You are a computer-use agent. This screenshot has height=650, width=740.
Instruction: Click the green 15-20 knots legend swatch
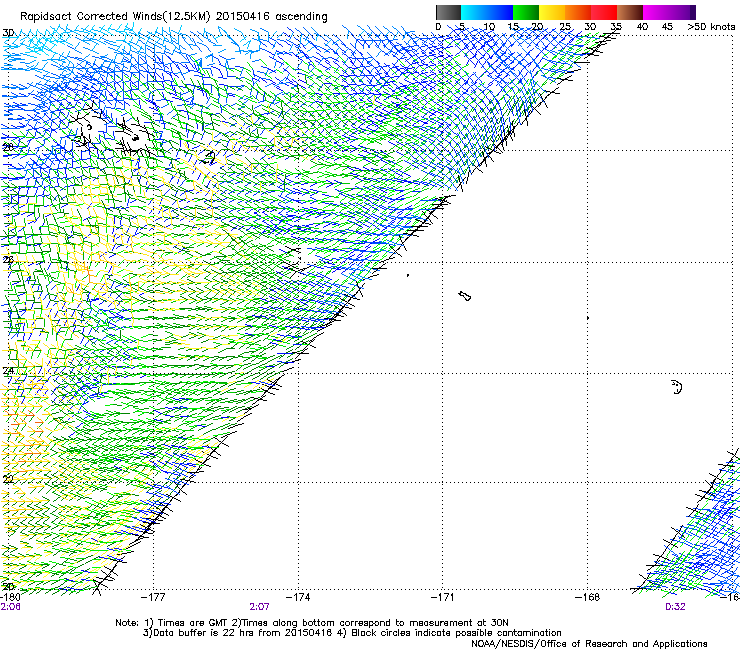(x=526, y=12)
